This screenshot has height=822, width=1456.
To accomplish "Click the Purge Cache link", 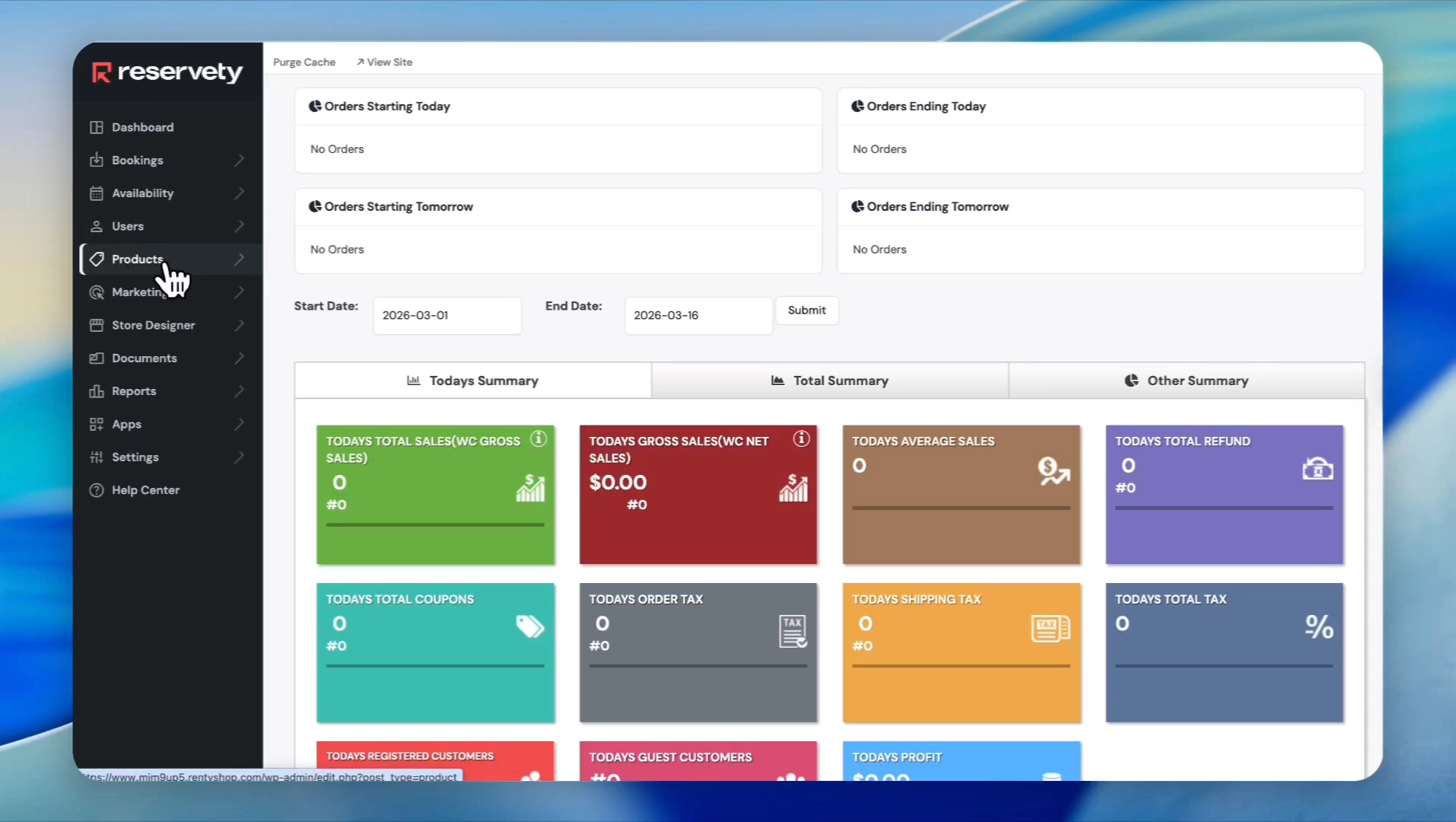I will pyautogui.click(x=304, y=62).
